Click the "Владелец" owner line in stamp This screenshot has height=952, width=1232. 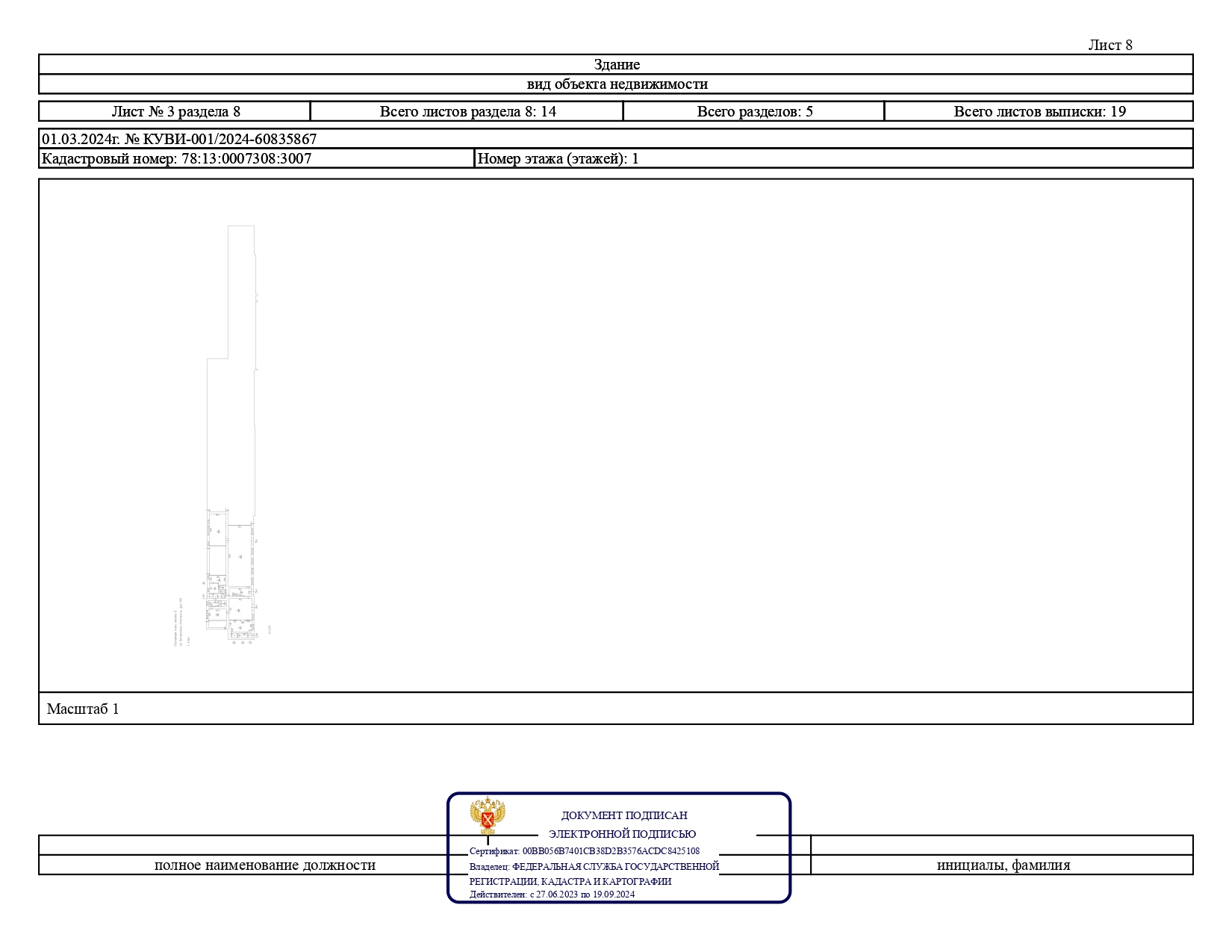click(594, 867)
